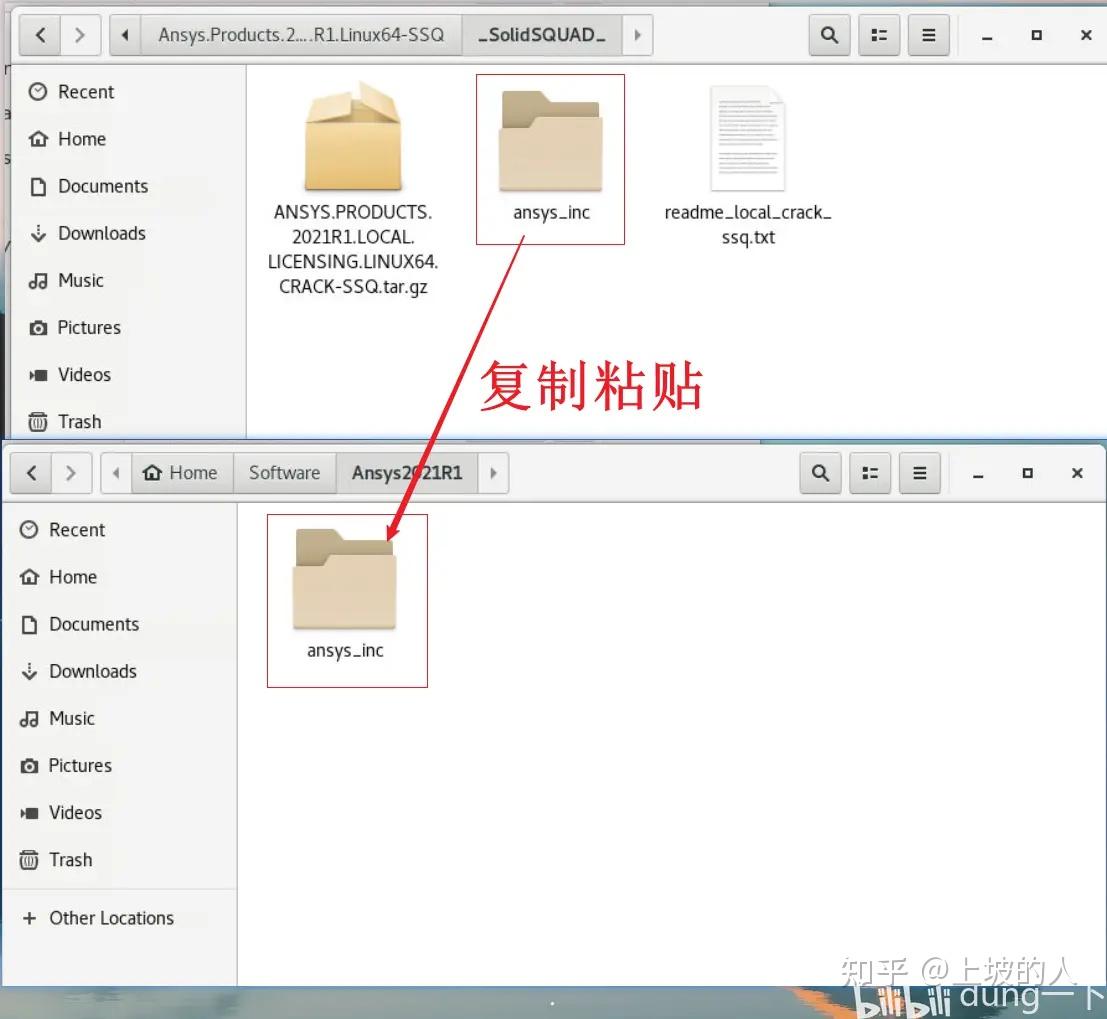Screen dimensions: 1107x1019
Task: Switch to list view in bottom window
Action: 869,472
